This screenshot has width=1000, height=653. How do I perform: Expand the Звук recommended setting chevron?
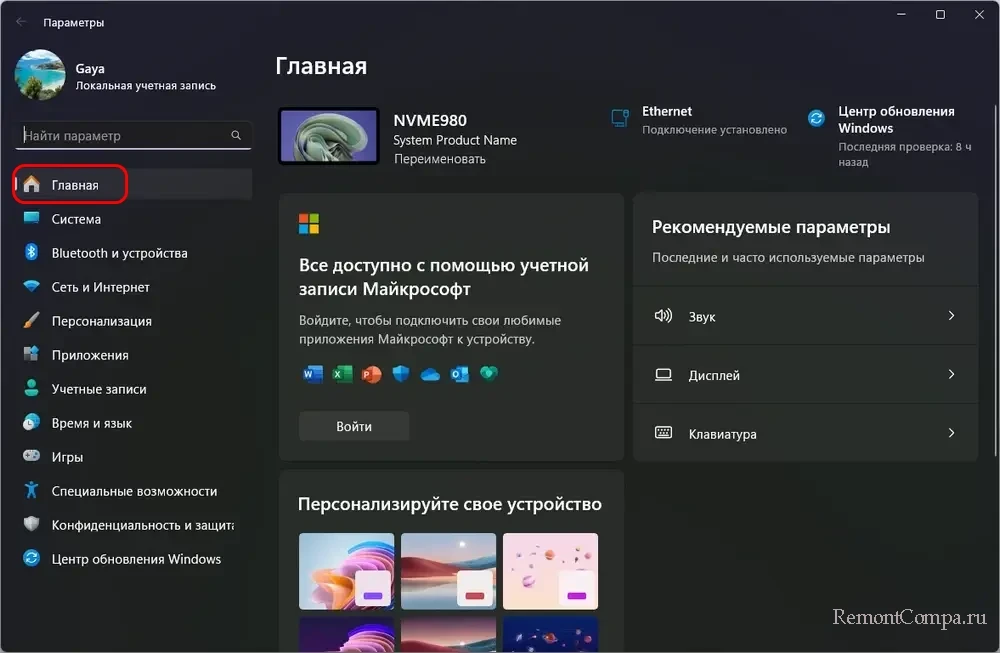[951, 316]
